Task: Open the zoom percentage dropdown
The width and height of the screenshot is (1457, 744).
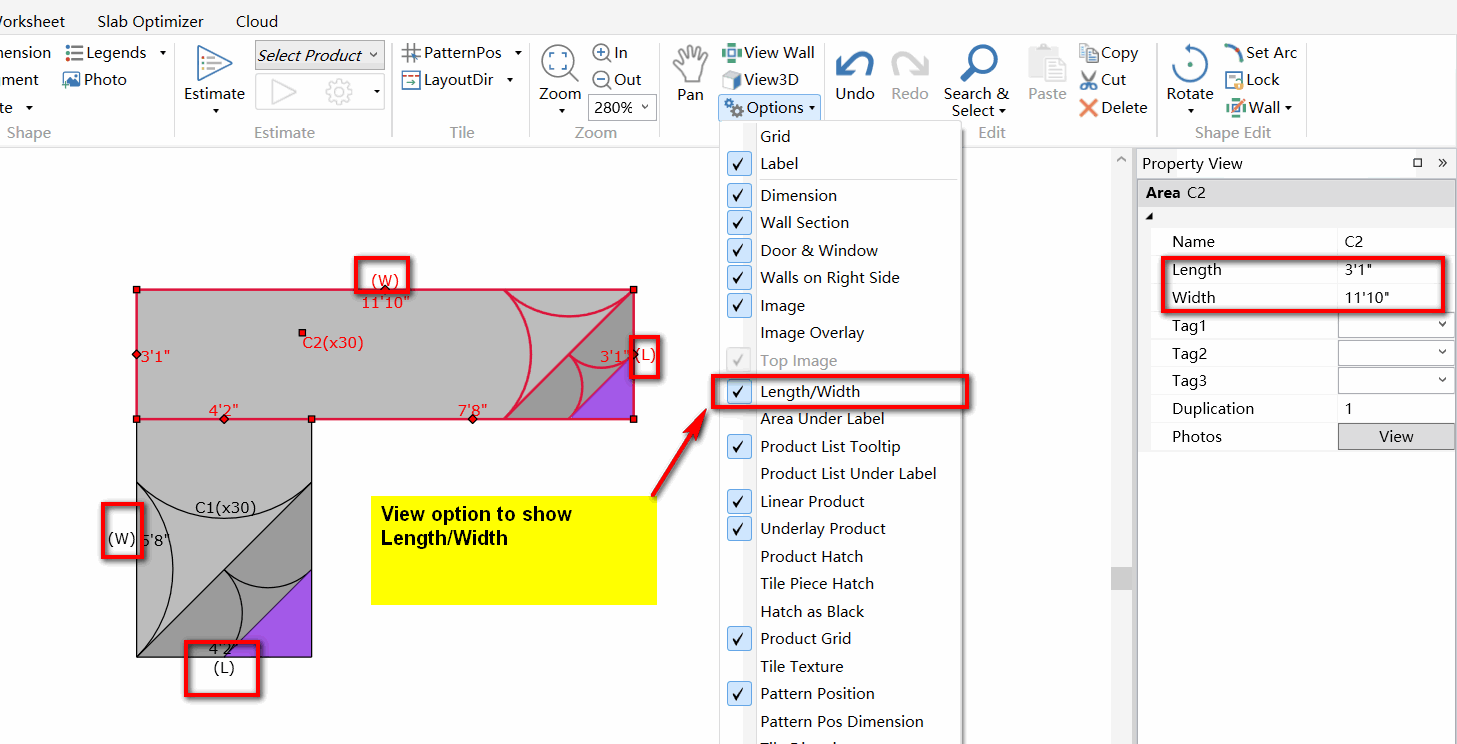Action: click(645, 108)
